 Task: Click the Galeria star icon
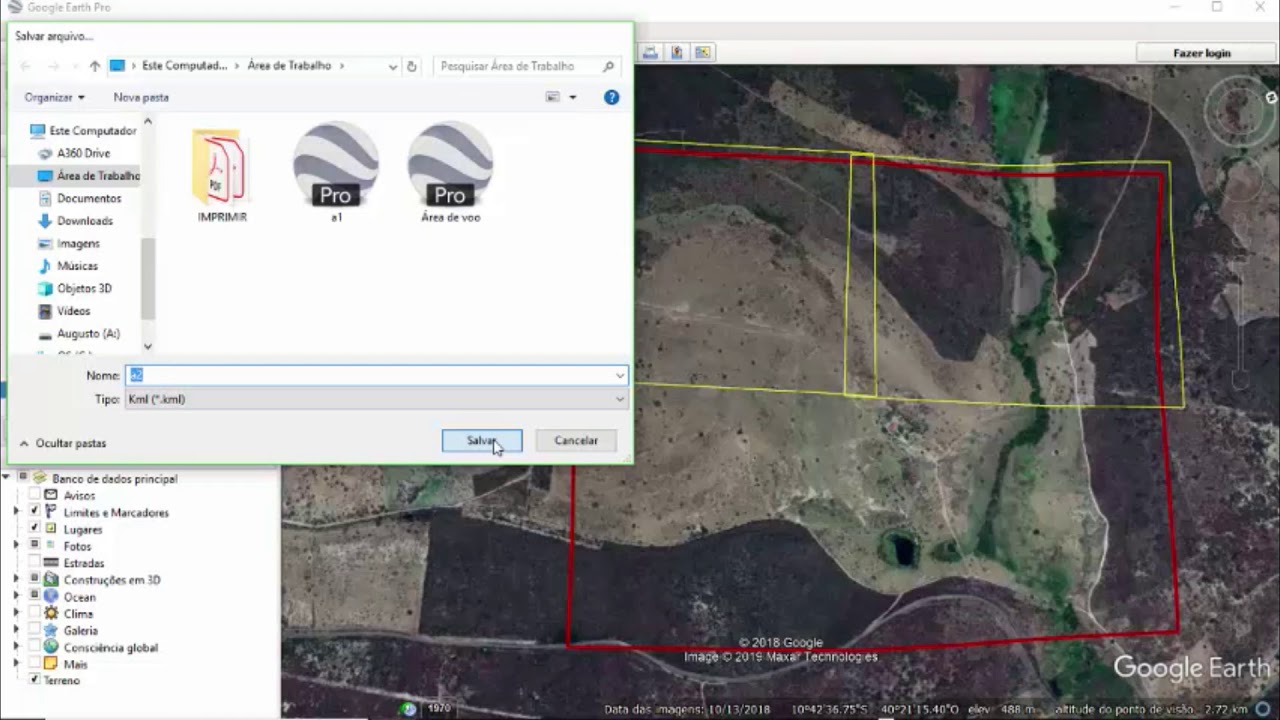click(x=51, y=630)
